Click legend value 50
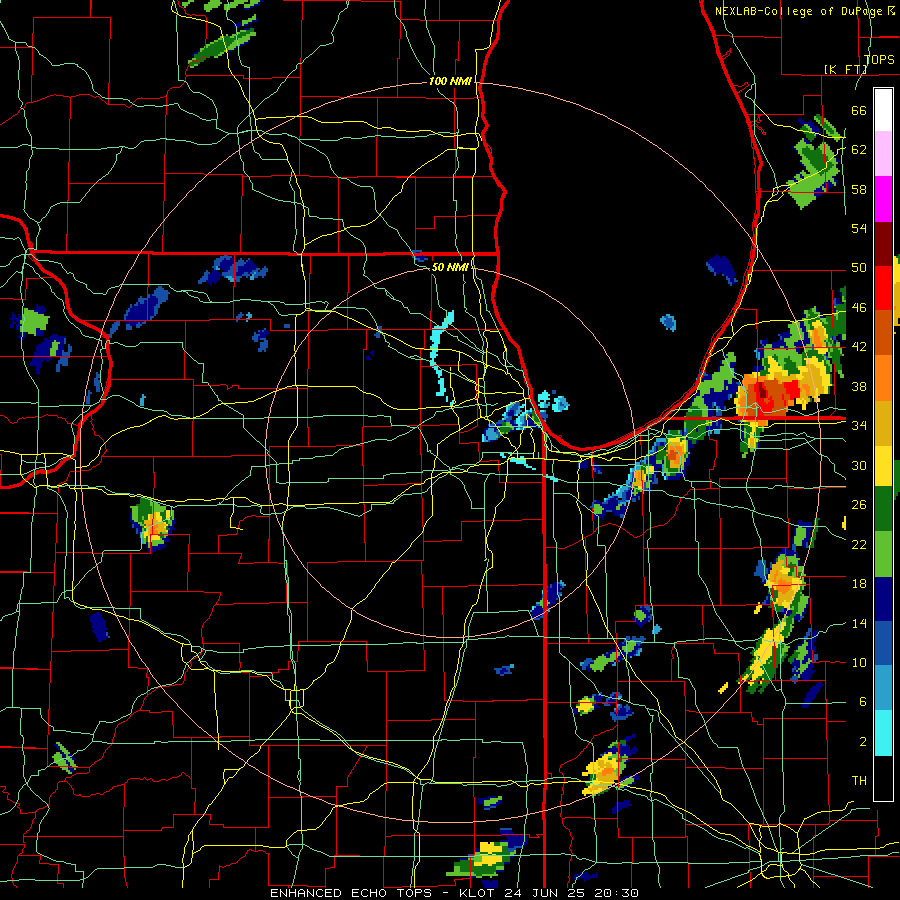The height and width of the screenshot is (900, 900). coord(859,268)
